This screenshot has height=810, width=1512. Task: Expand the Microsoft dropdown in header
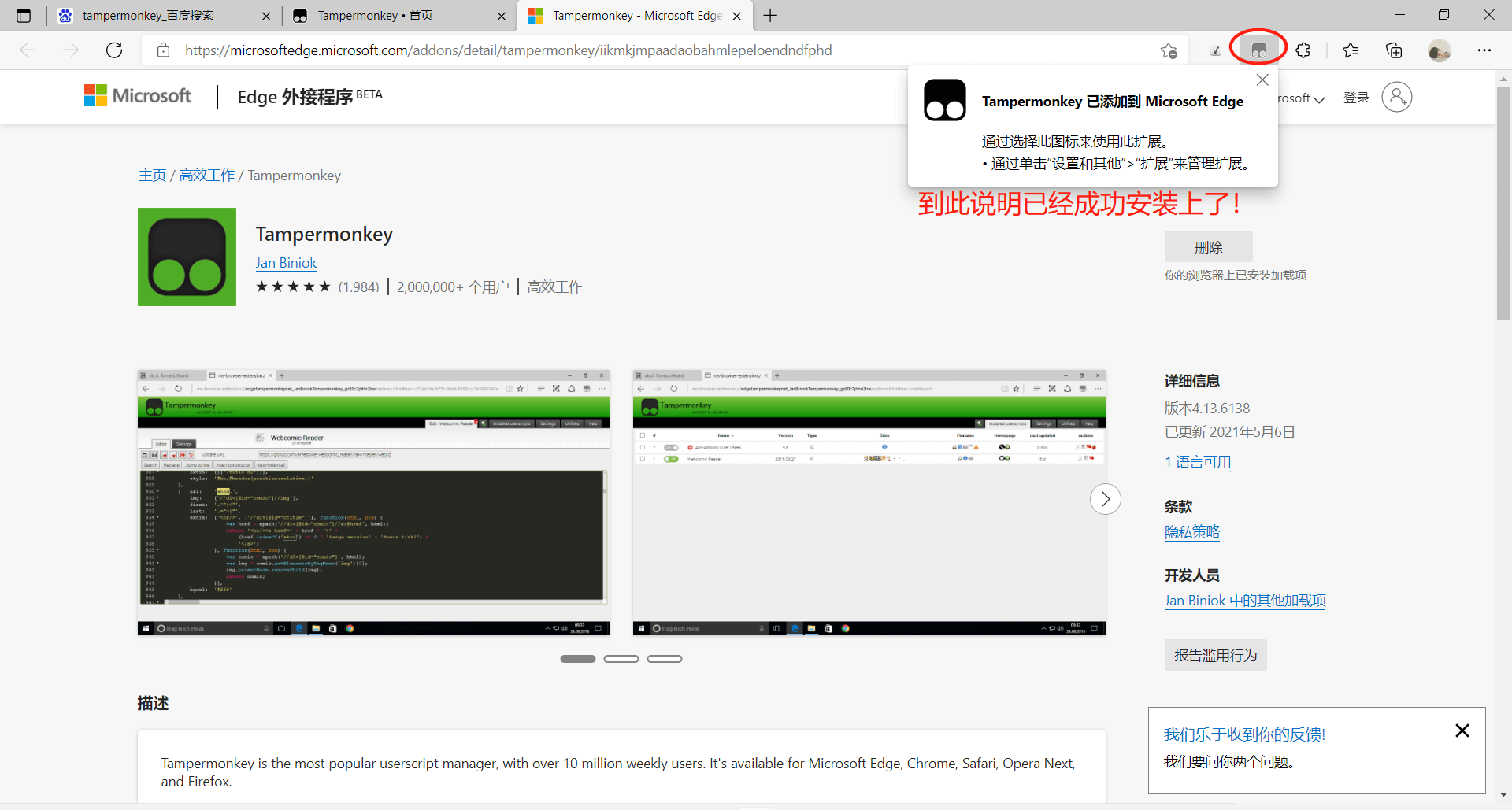tap(1301, 98)
